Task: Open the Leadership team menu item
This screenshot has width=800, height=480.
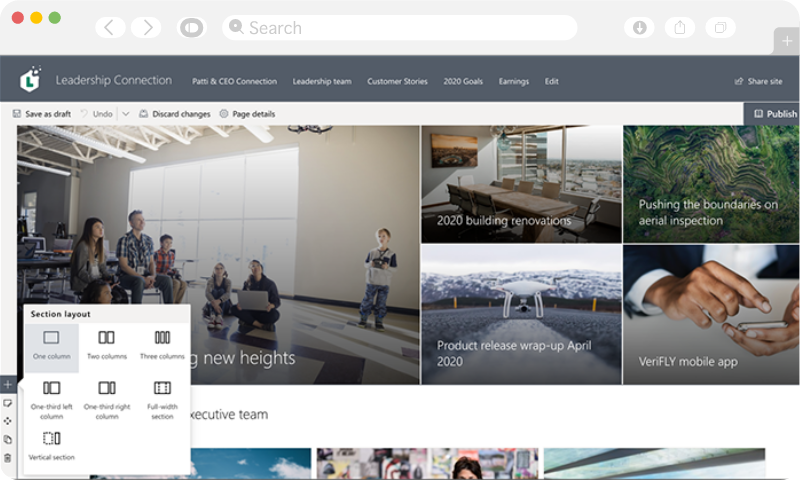Action: point(320,81)
